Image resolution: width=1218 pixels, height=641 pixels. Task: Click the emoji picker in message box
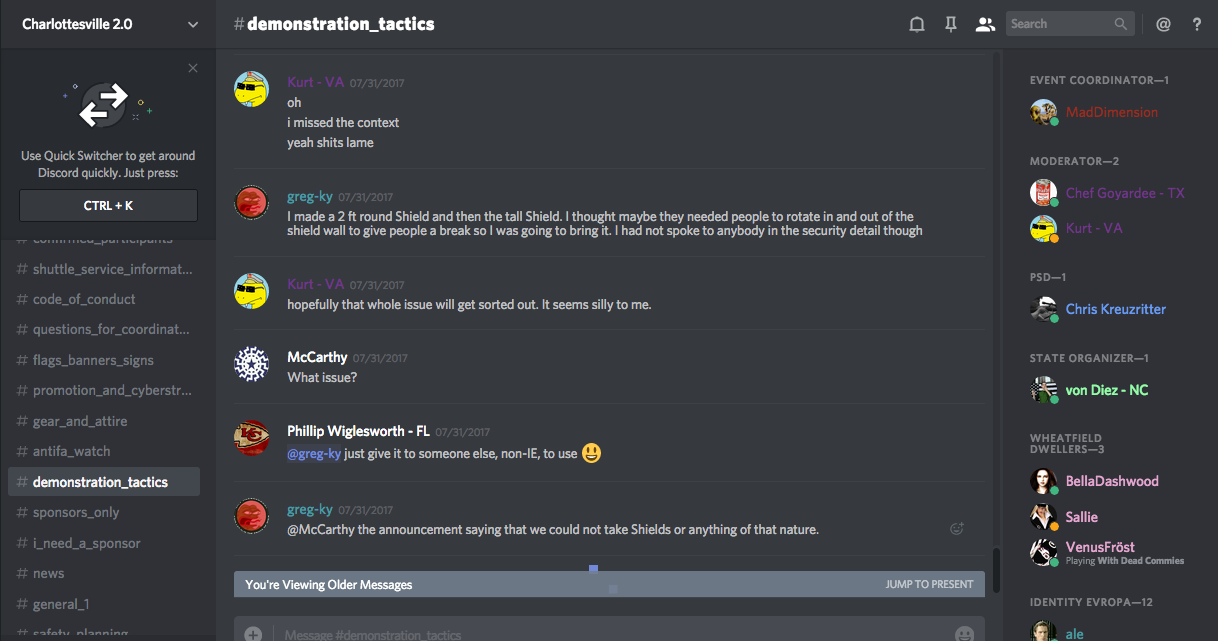coord(964,634)
